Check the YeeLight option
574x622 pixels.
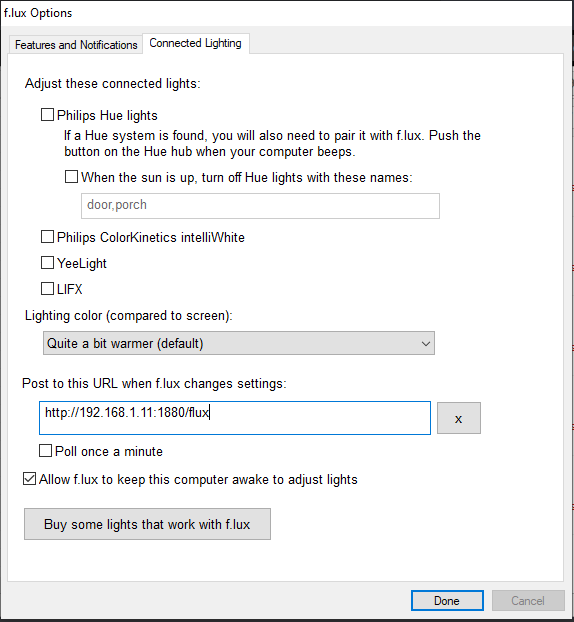48,263
